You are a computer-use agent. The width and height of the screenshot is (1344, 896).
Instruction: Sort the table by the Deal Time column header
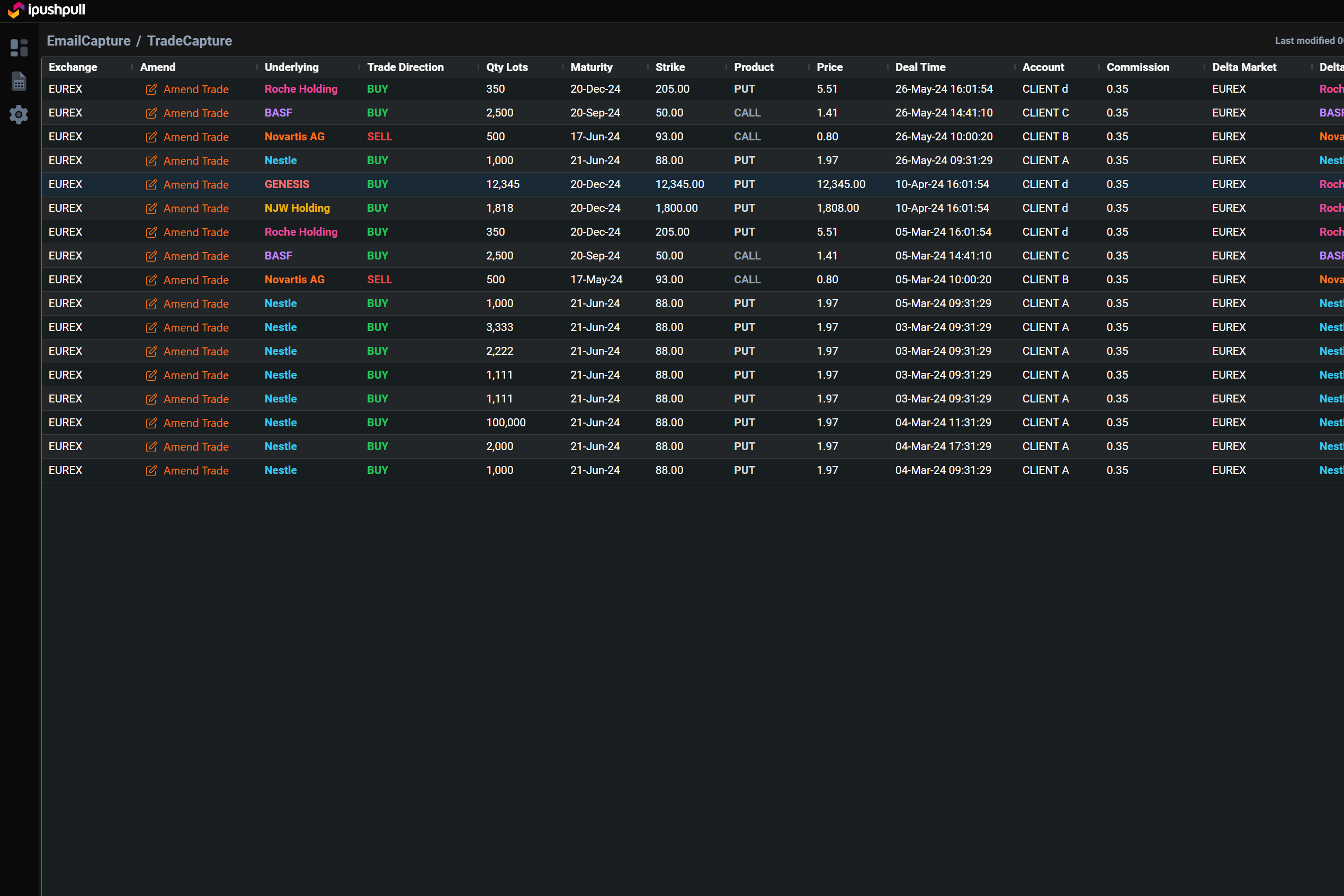(920, 67)
